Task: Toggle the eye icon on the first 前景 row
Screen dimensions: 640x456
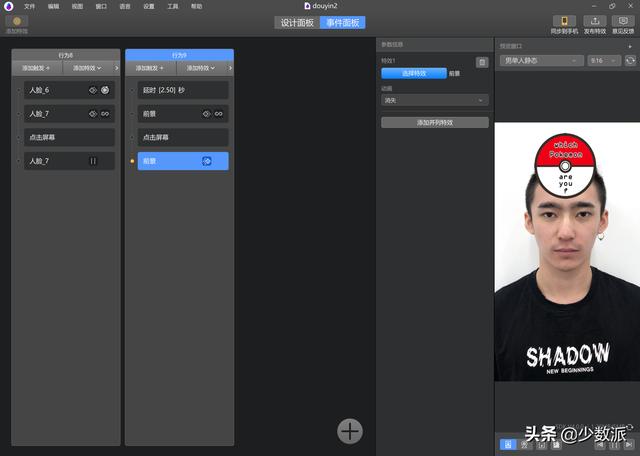Action: [x=206, y=114]
